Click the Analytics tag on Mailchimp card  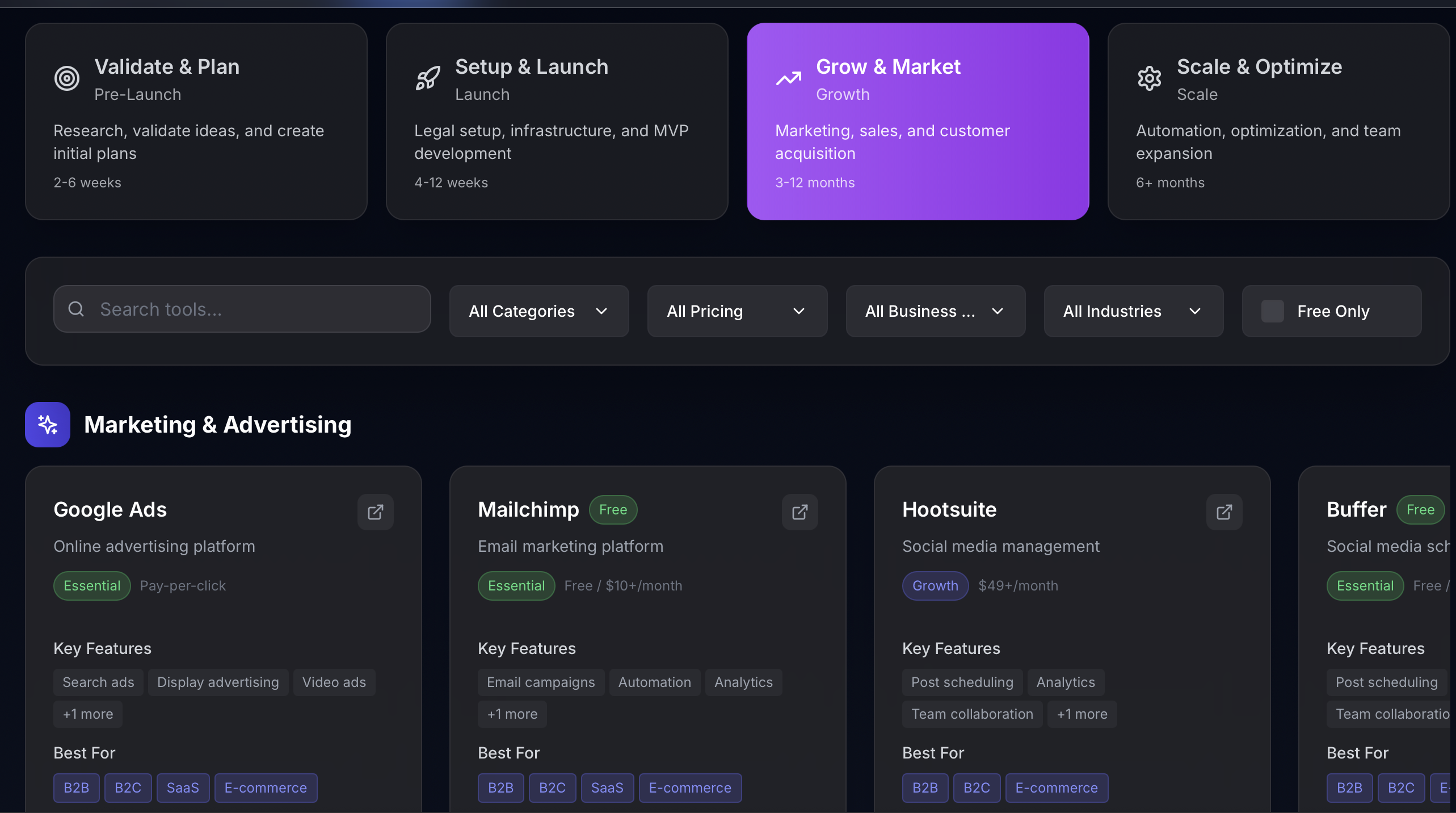pyautogui.click(x=743, y=682)
